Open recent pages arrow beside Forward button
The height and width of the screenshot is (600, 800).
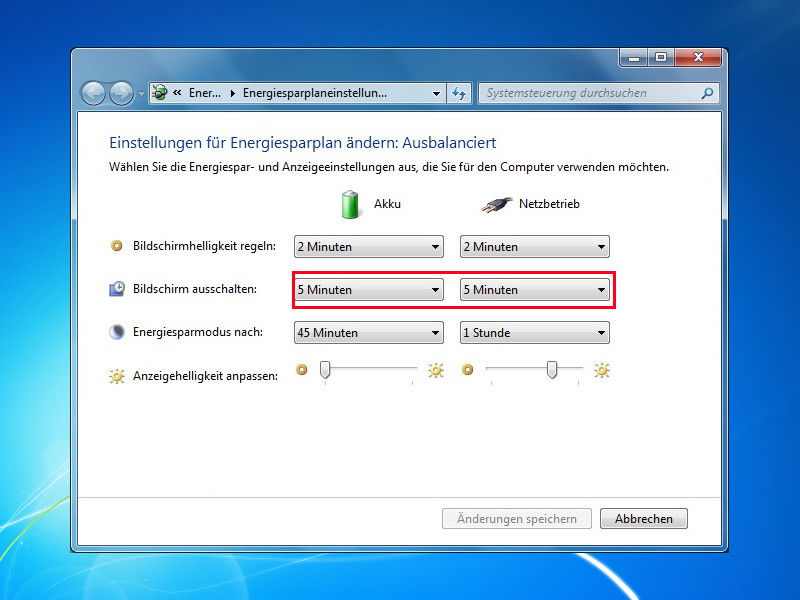[141, 94]
